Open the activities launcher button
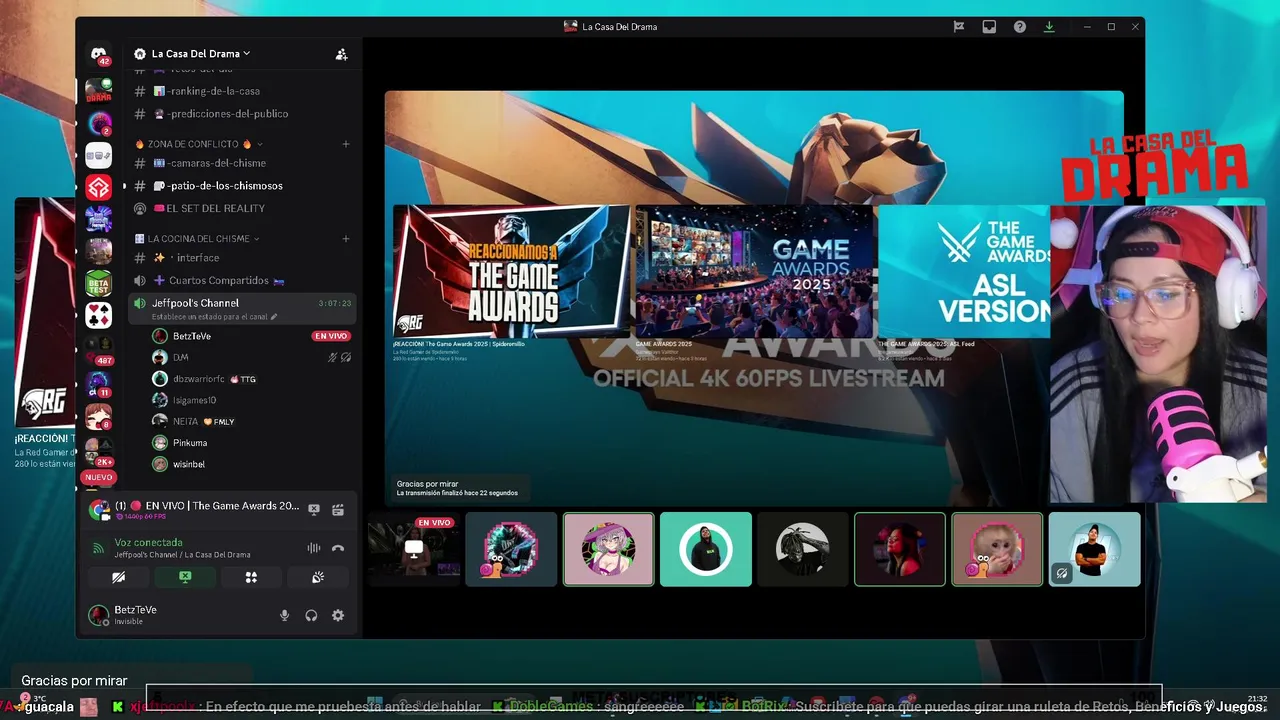 (251, 577)
